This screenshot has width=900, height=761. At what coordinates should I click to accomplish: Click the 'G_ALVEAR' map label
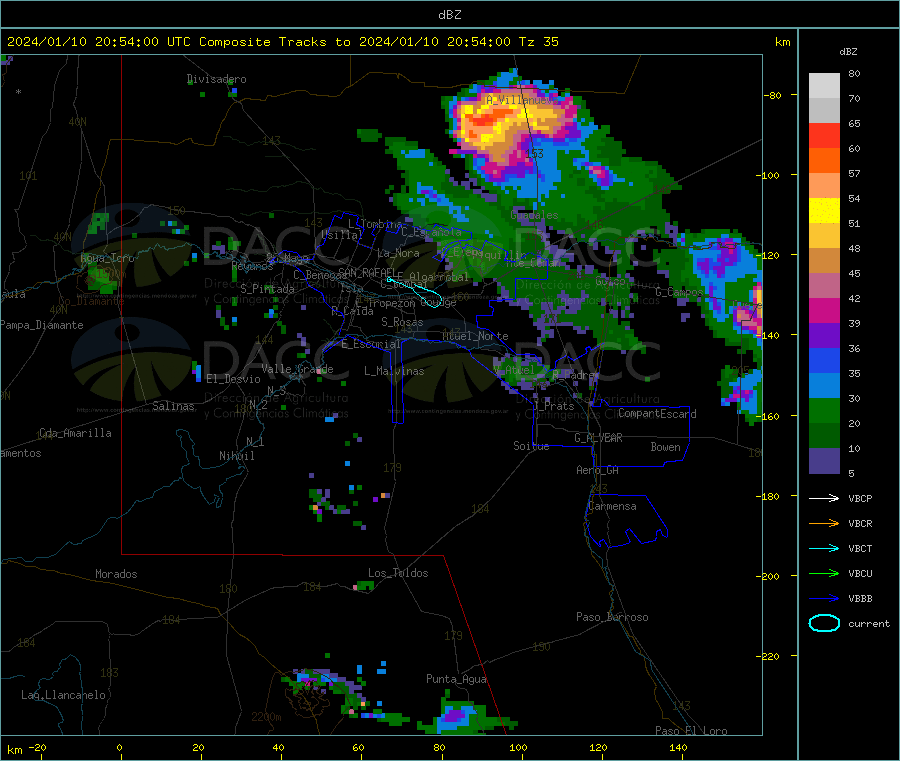click(x=599, y=438)
